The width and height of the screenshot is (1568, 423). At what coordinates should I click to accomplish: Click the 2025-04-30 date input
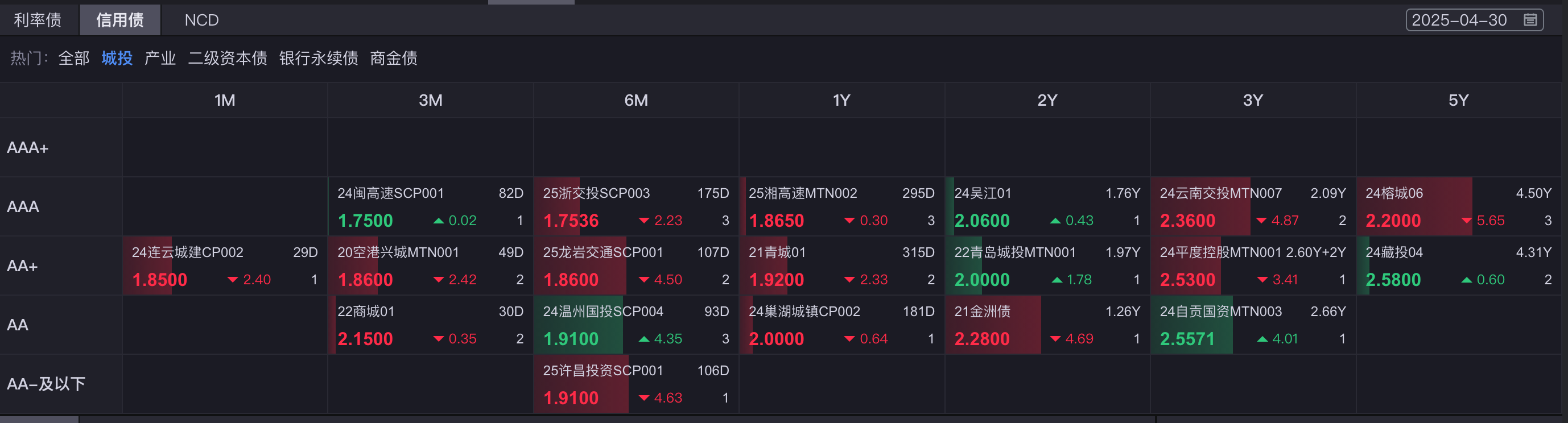pos(1474,20)
